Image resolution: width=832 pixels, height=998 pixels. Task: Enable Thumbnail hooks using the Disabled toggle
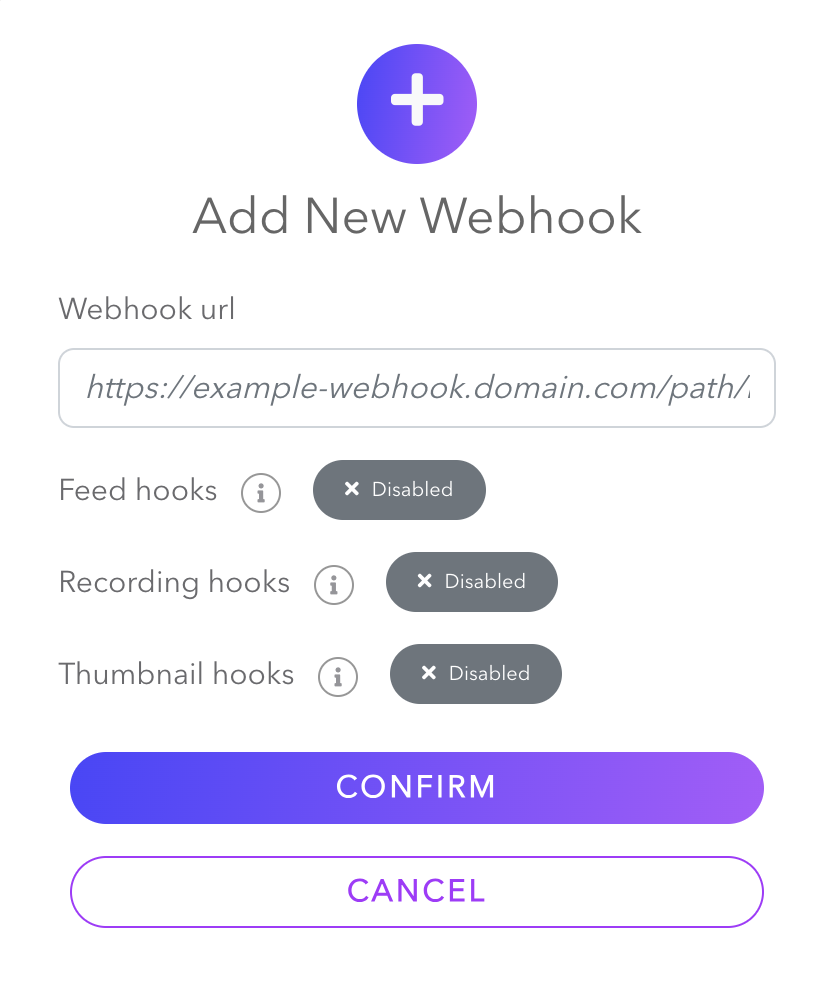[476, 674]
